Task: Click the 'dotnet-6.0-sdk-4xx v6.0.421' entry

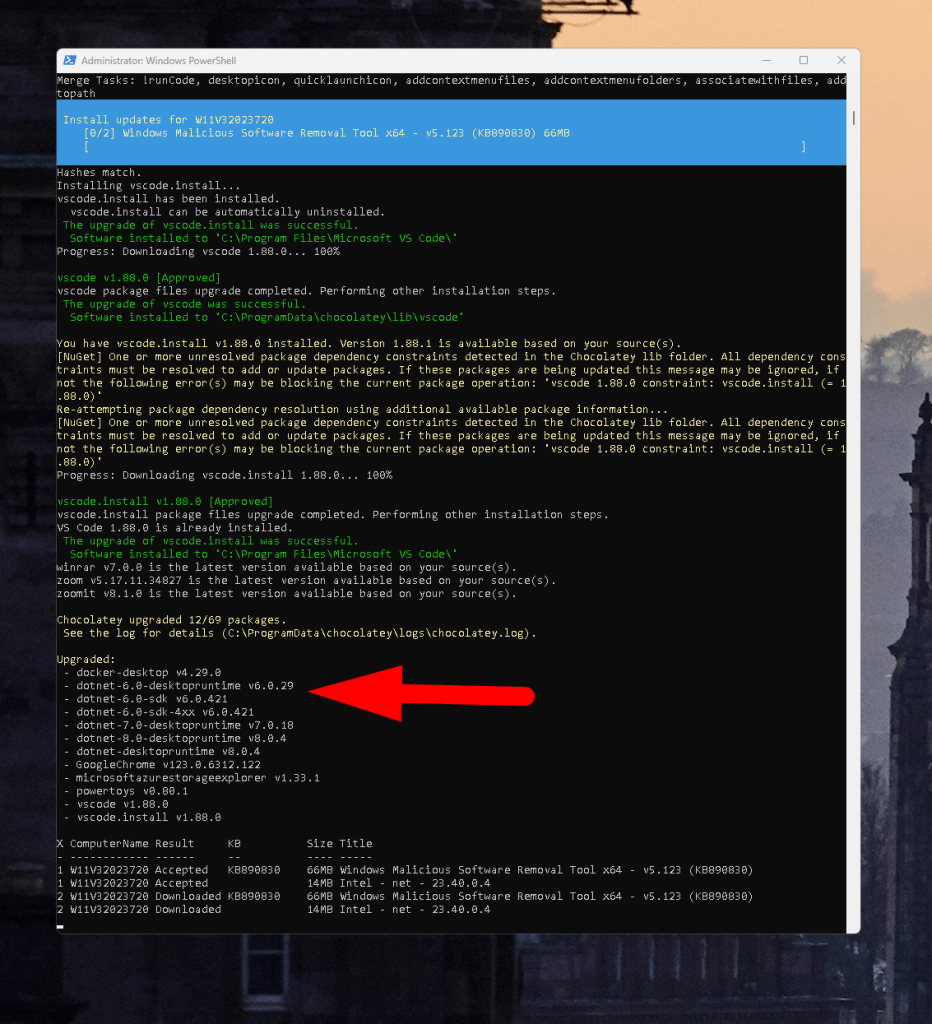Action: 165,712
